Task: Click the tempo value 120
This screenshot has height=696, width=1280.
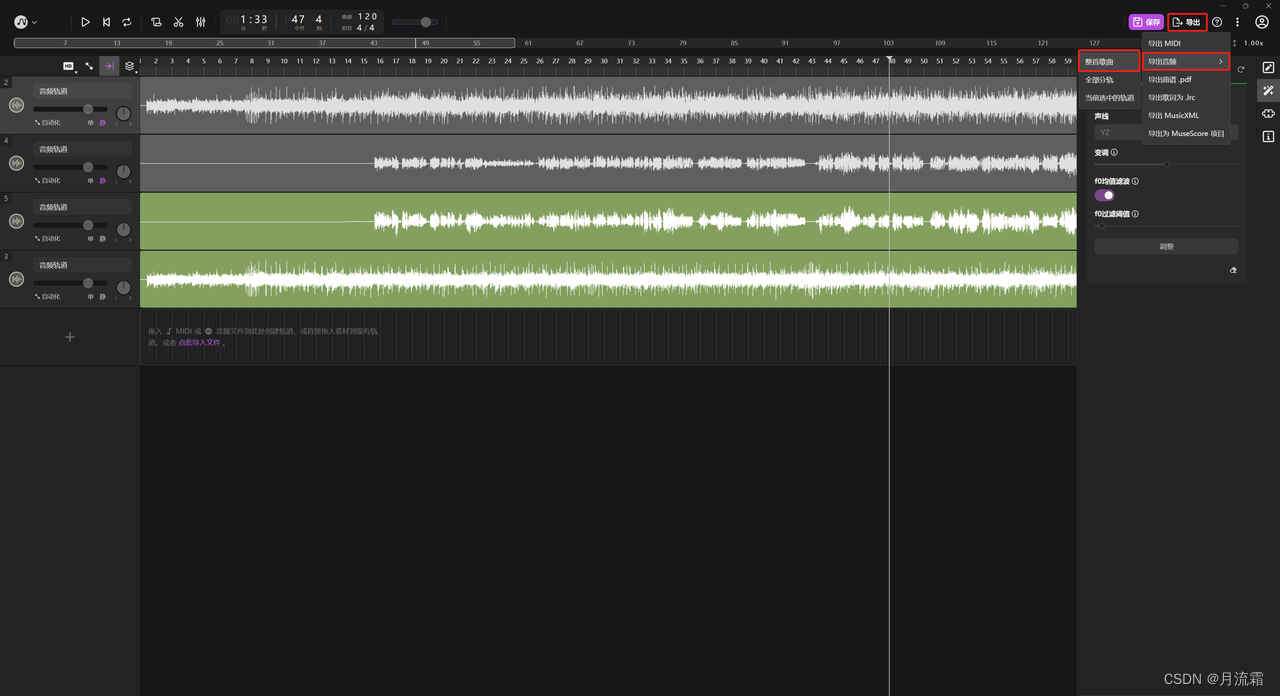Action: click(367, 17)
